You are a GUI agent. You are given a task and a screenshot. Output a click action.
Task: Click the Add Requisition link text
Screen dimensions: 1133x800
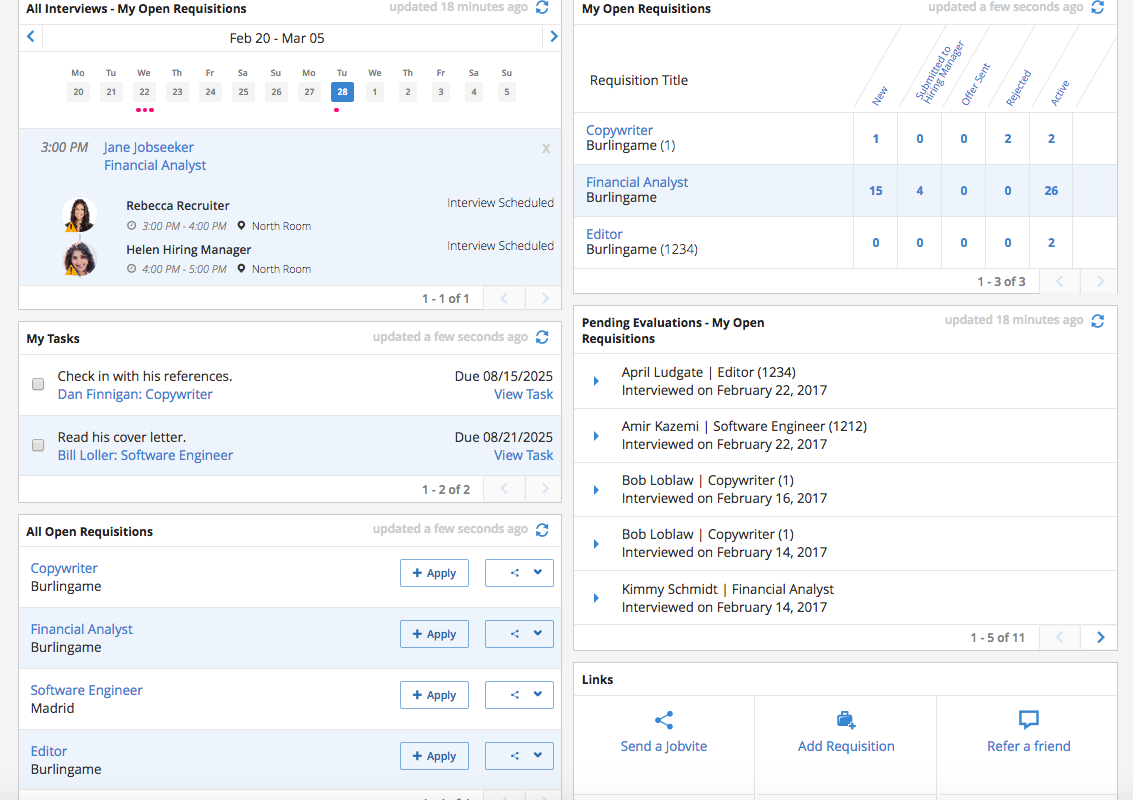[846, 747]
